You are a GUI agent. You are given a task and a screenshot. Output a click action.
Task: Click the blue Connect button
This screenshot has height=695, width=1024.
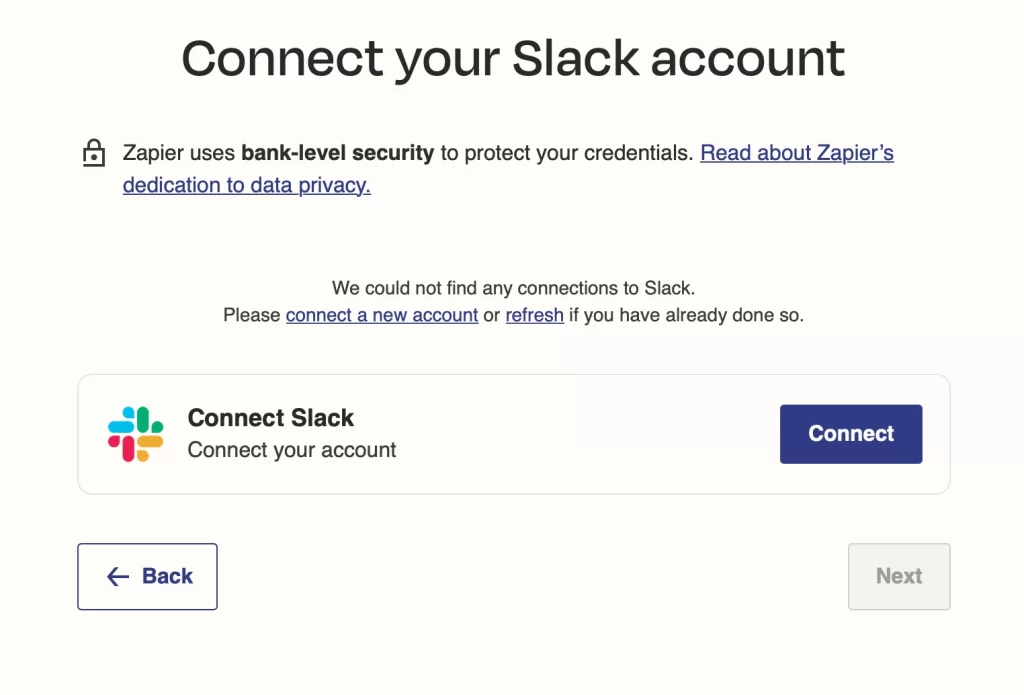(x=851, y=434)
